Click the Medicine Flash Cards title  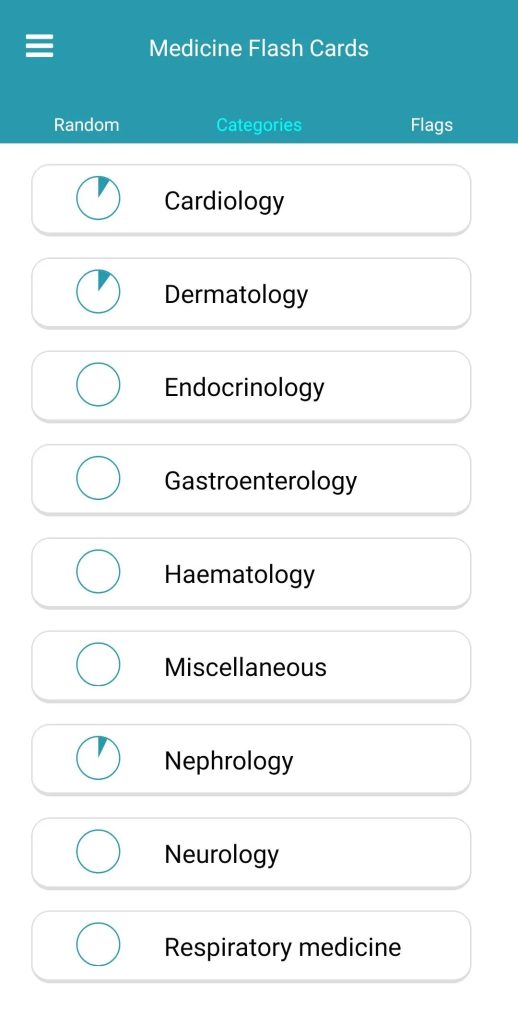coord(259,48)
